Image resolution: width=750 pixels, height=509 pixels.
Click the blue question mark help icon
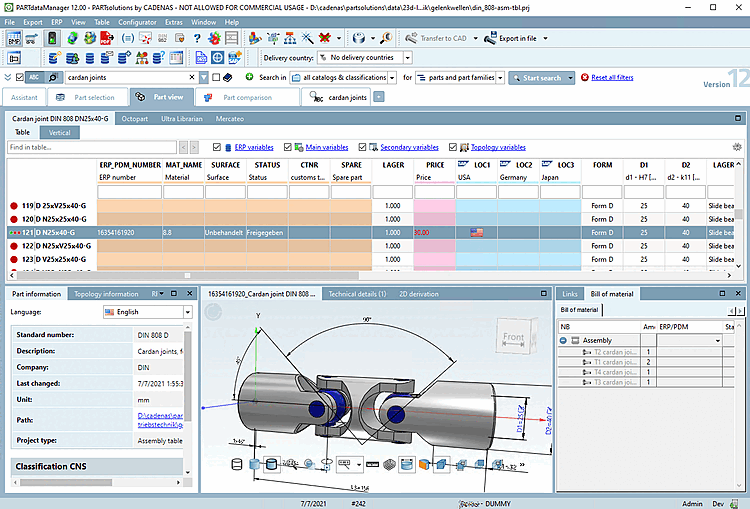pyautogui.click(x=197, y=38)
